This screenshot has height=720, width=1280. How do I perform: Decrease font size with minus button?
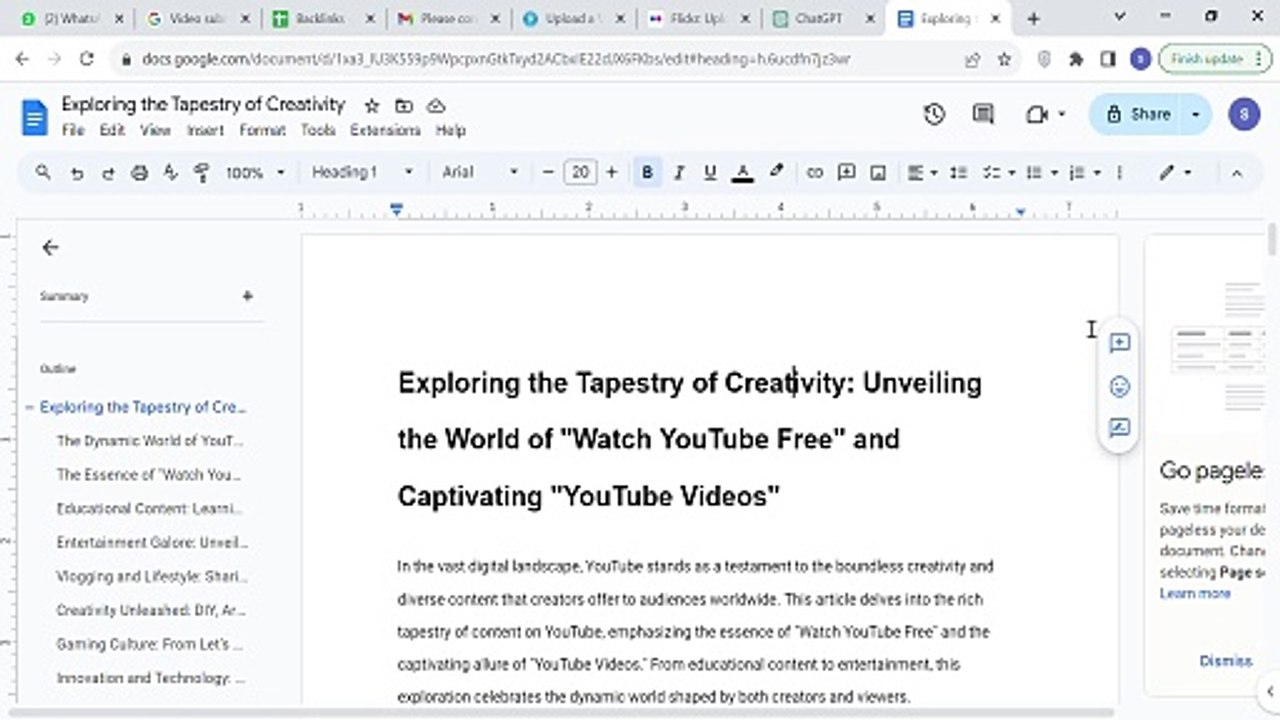point(548,172)
